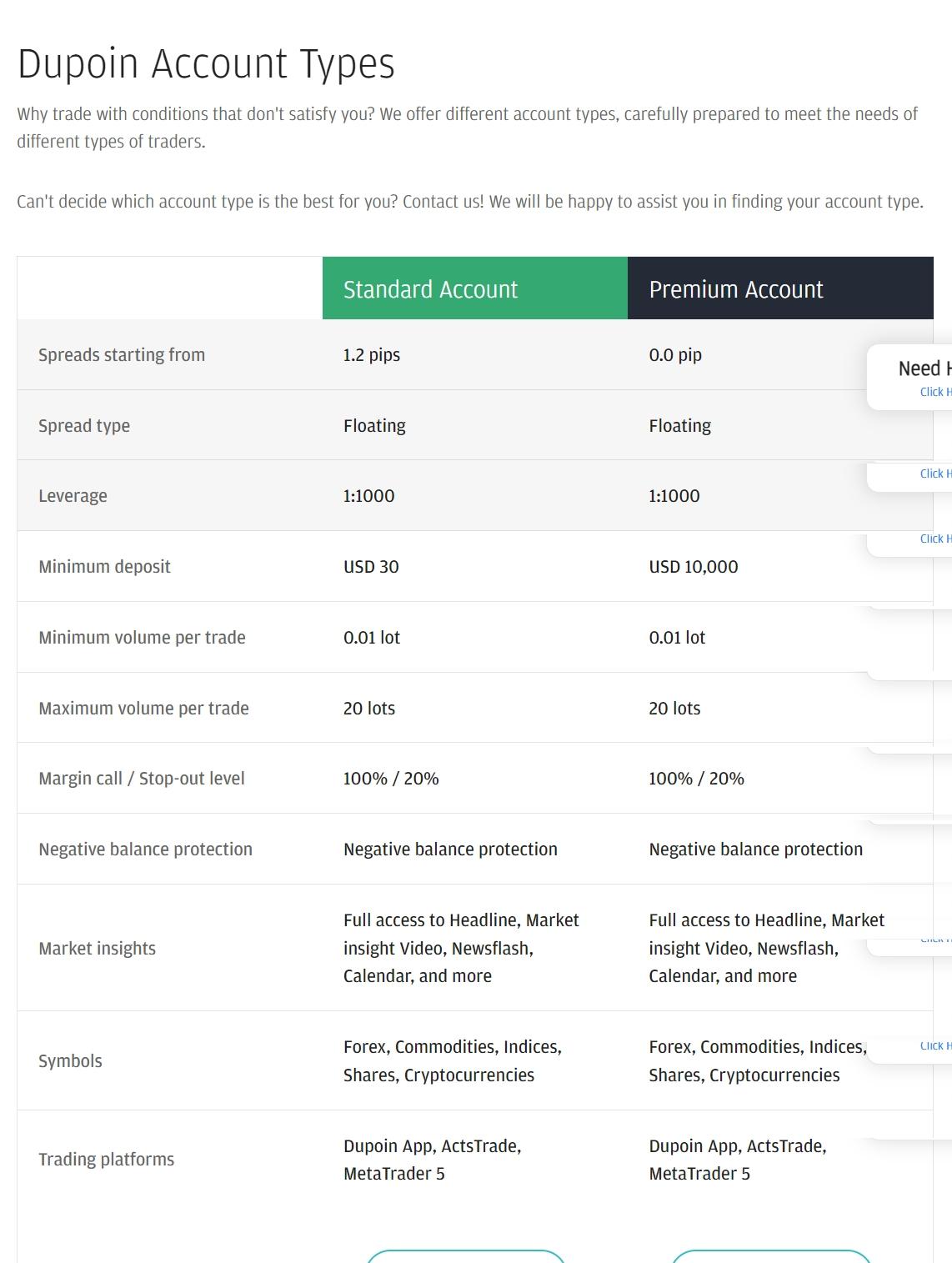
Task: Select '20 lots' in the Standard Account column
Action: pyautogui.click(x=369, y=709)
